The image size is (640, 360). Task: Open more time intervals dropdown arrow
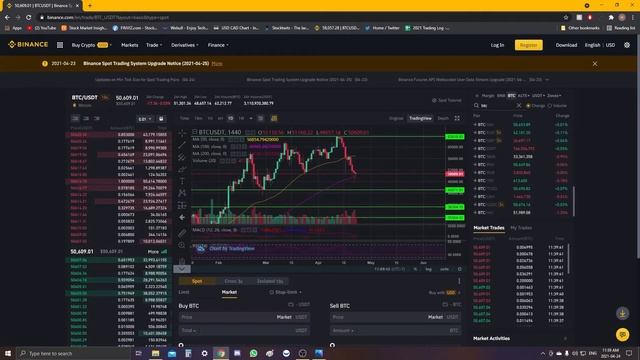click(x=251, y=118)
